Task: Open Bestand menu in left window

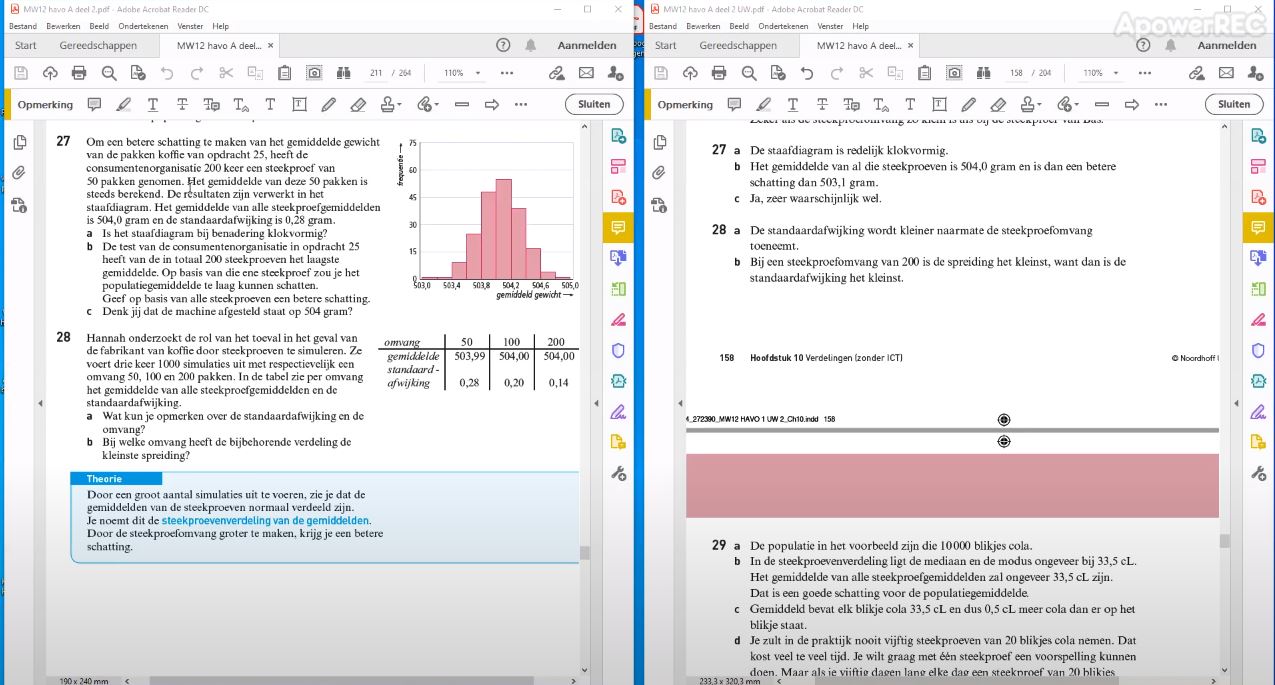Action: tap(22, 26)
